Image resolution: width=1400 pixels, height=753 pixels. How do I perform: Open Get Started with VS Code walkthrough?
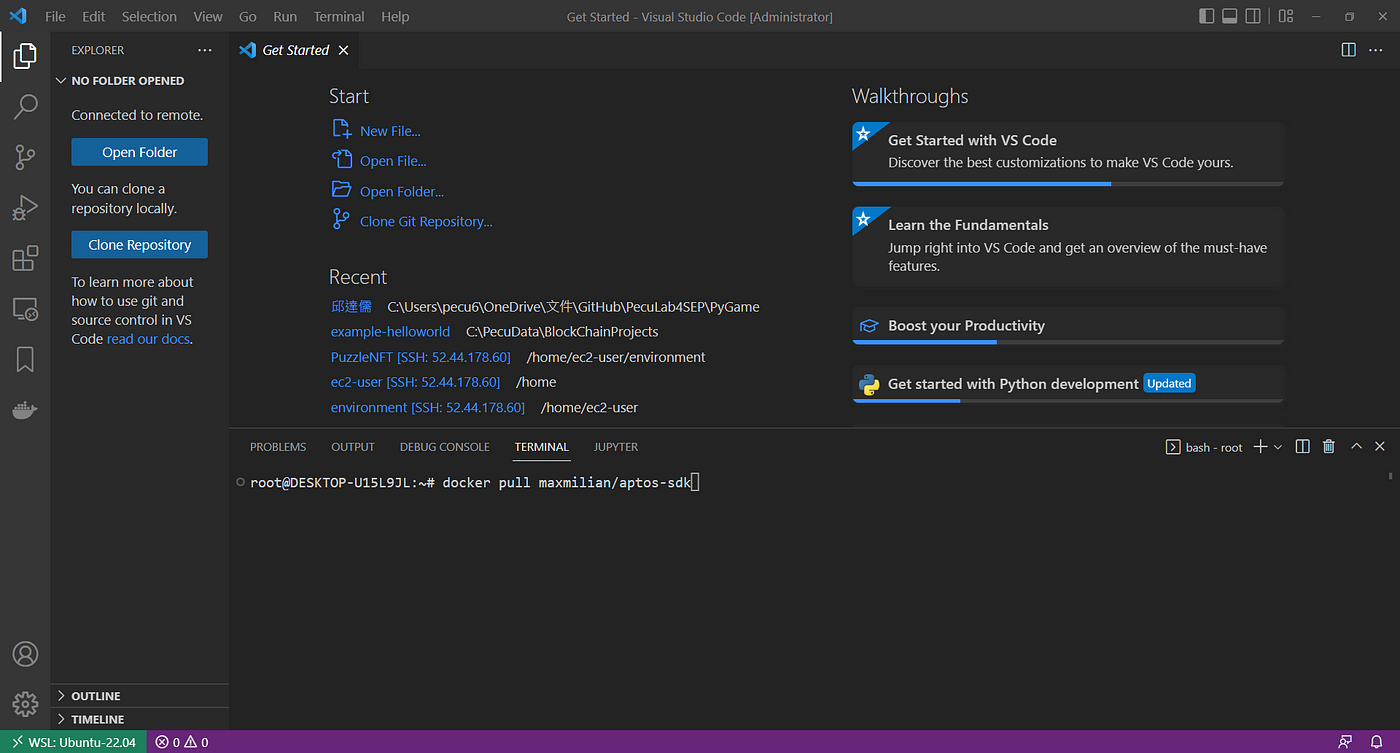(1067, 154)
